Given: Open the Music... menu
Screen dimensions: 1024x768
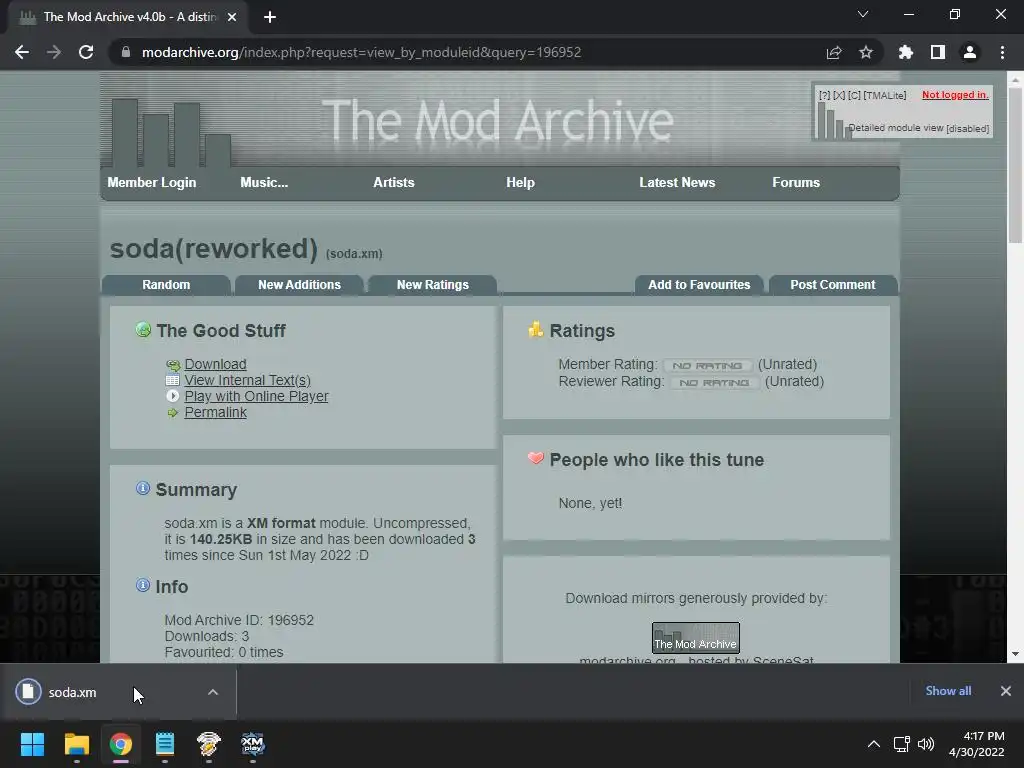Looking at the screenshot, I should coord(264,183).
